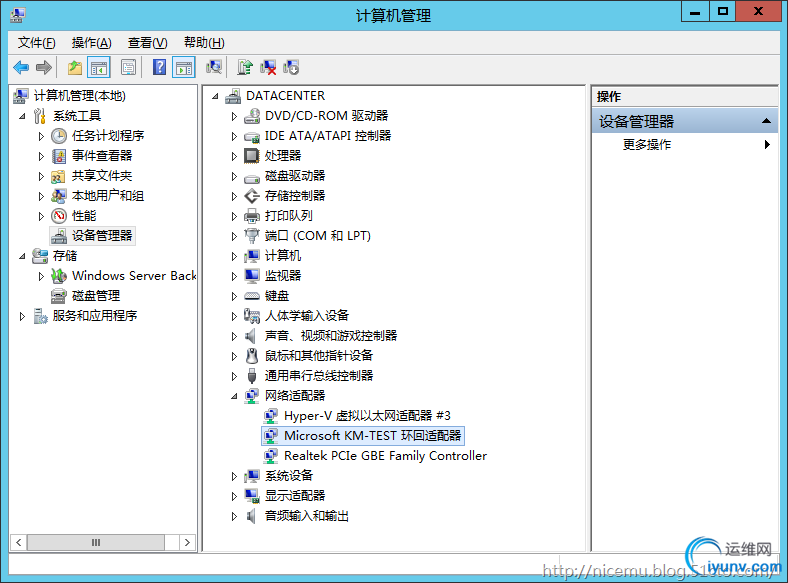
Task: Click the 磁盘管理 disk icon
Action: tap(59, 296)
